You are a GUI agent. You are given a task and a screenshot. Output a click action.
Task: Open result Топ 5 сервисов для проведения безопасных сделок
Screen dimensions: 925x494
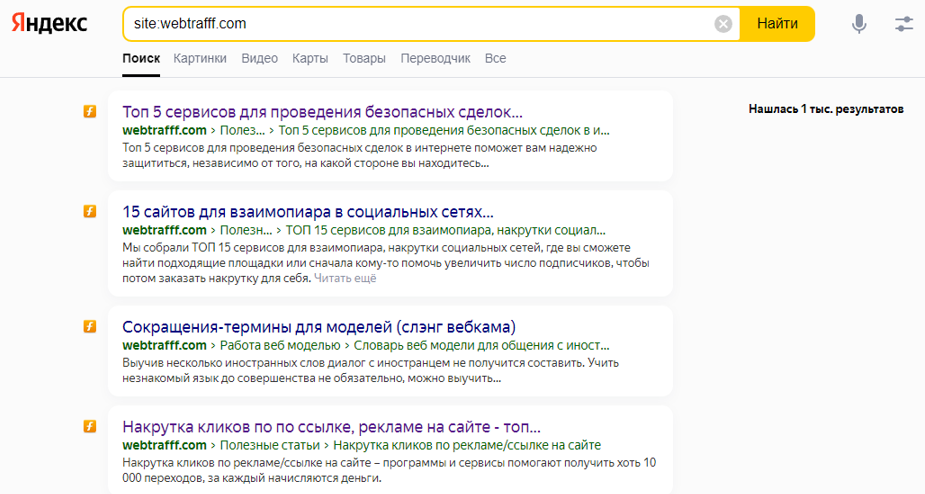322,112
